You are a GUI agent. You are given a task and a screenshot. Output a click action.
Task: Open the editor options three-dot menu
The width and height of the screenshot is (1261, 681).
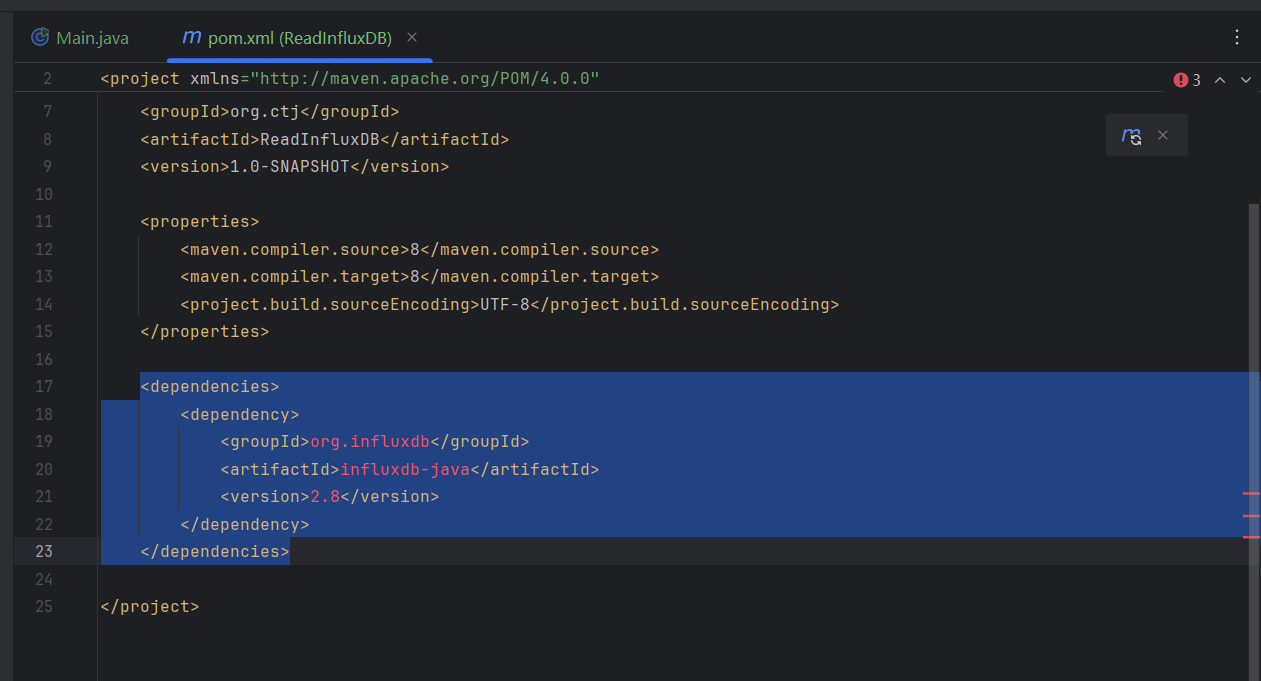(1237, 36)
